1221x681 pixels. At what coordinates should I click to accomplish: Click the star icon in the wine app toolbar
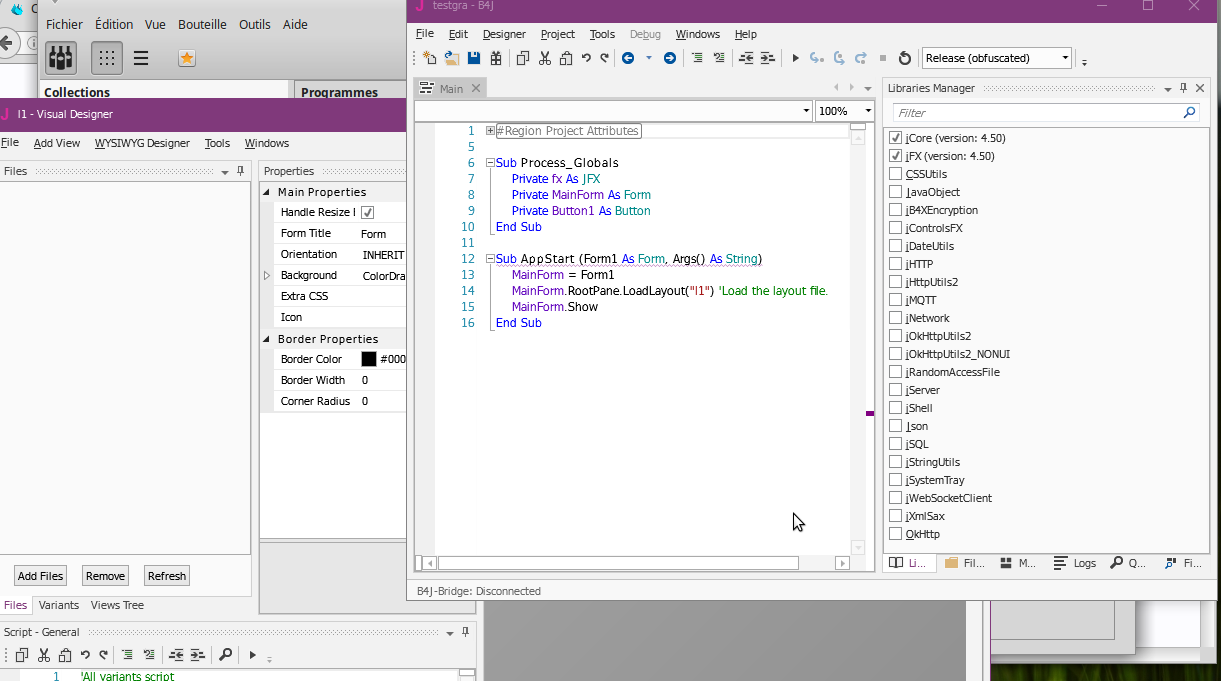[x=186, y=58]
